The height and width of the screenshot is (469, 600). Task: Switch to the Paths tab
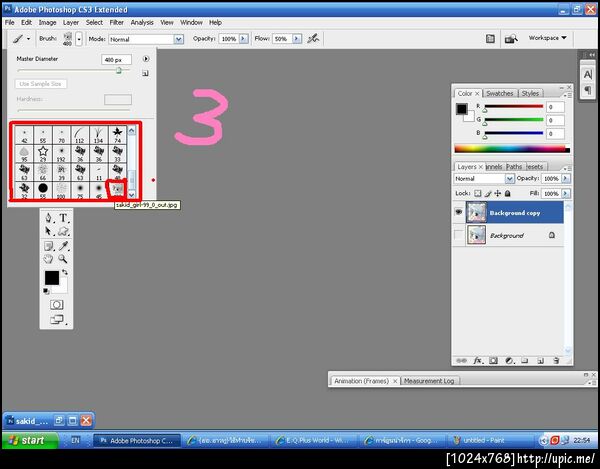click(x=514, y=167)
